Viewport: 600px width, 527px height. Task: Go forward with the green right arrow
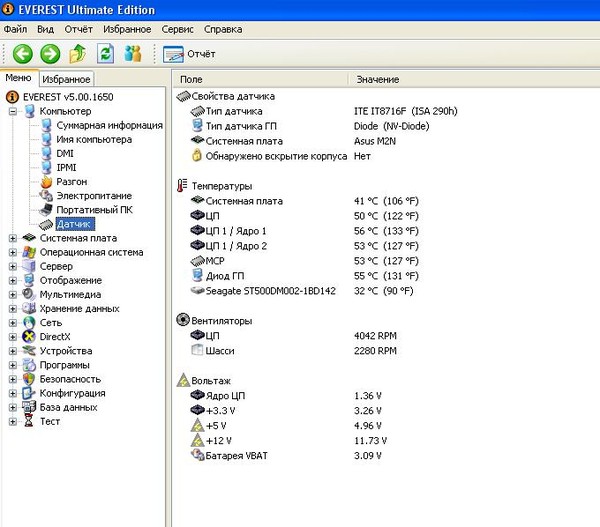pyautogui.click(x=50, y=54)
